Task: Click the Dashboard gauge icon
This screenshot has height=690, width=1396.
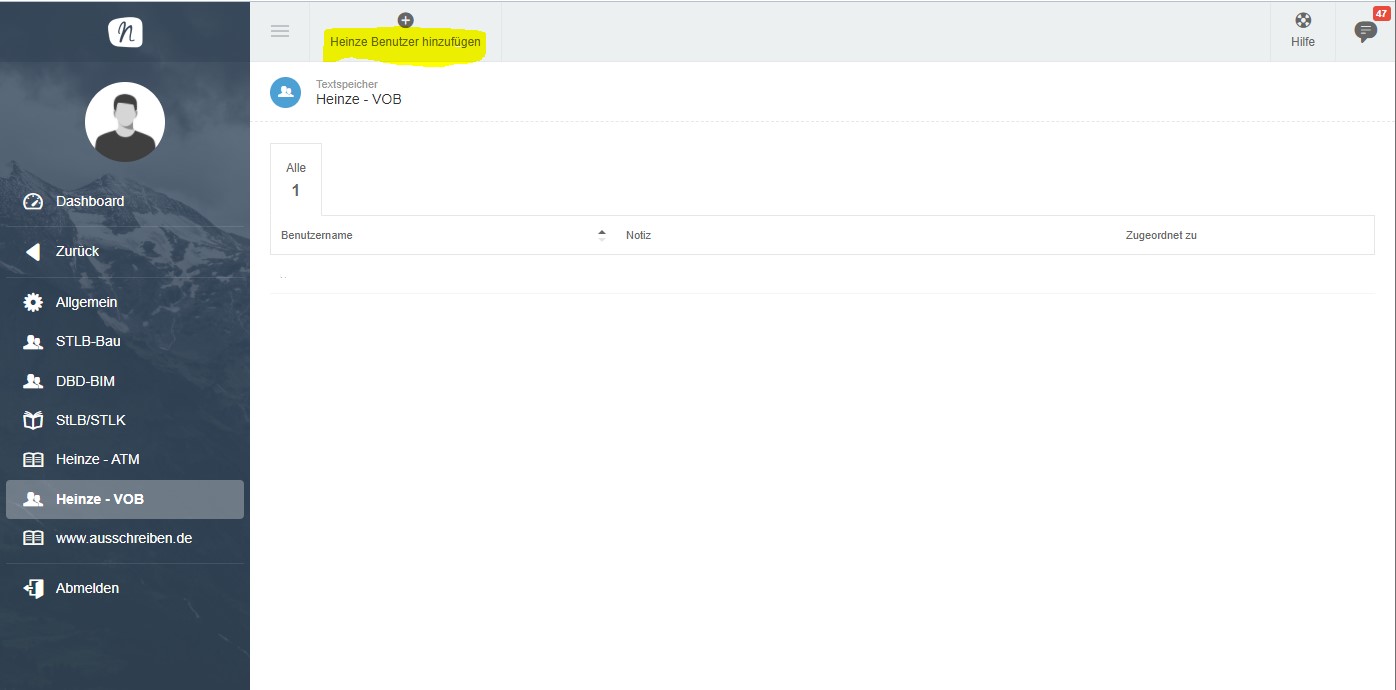Action: pyautogui.click(x=33, y=201)
